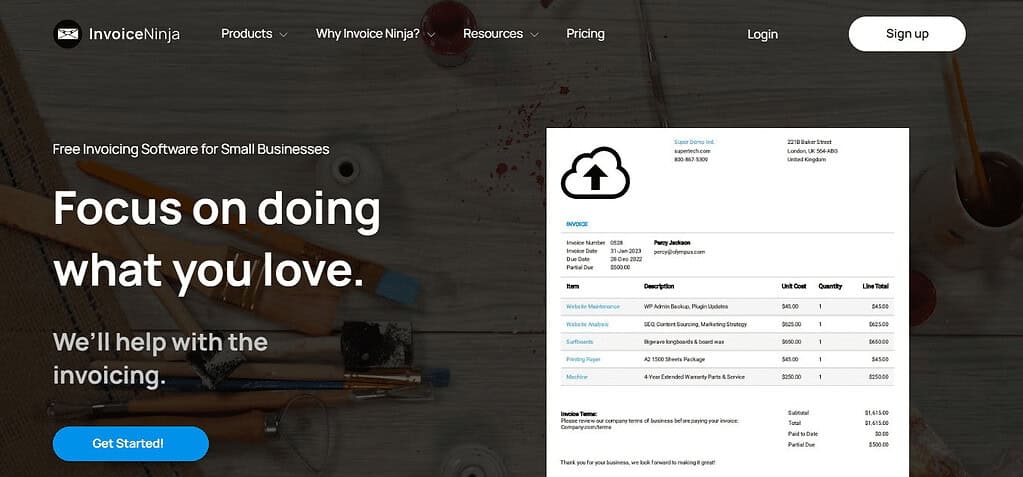Click 'SEO, Content Sourcing, Marketing Strategy' description
The height and width of the screenshot is (477, 1023).
695,324
